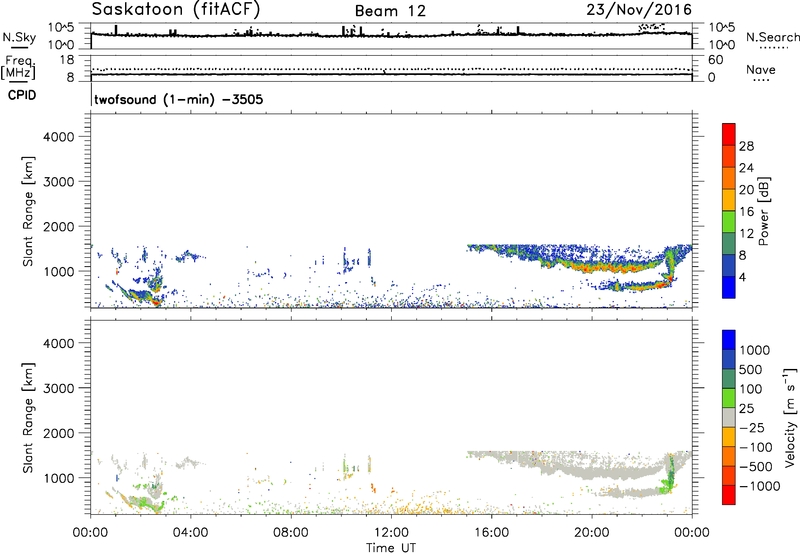This screenshot has width=800, height=554.
Task: Click the '04:00' time tick label
Action: coord(190,533)
